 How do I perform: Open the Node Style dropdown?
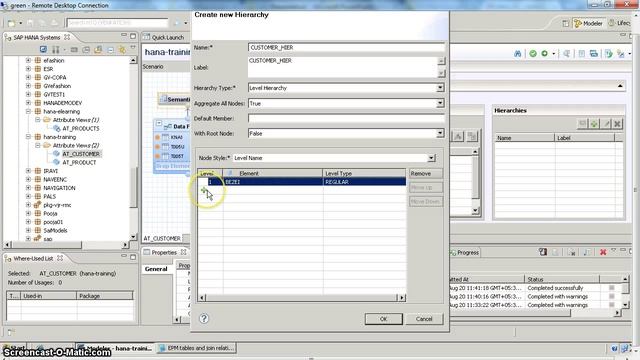click(x=431, y=158)
